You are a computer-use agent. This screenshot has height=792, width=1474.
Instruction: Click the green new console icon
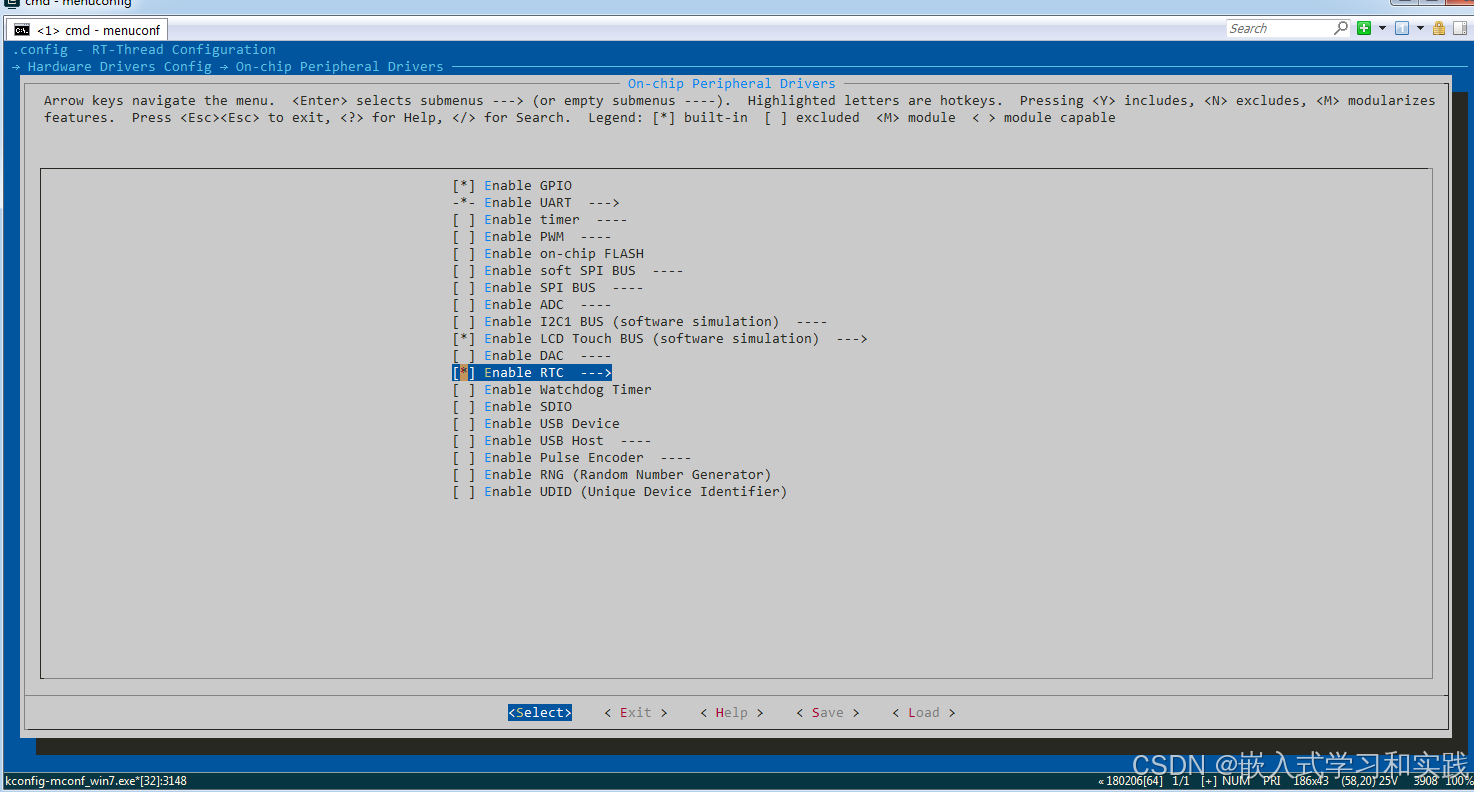[1364, 28]
